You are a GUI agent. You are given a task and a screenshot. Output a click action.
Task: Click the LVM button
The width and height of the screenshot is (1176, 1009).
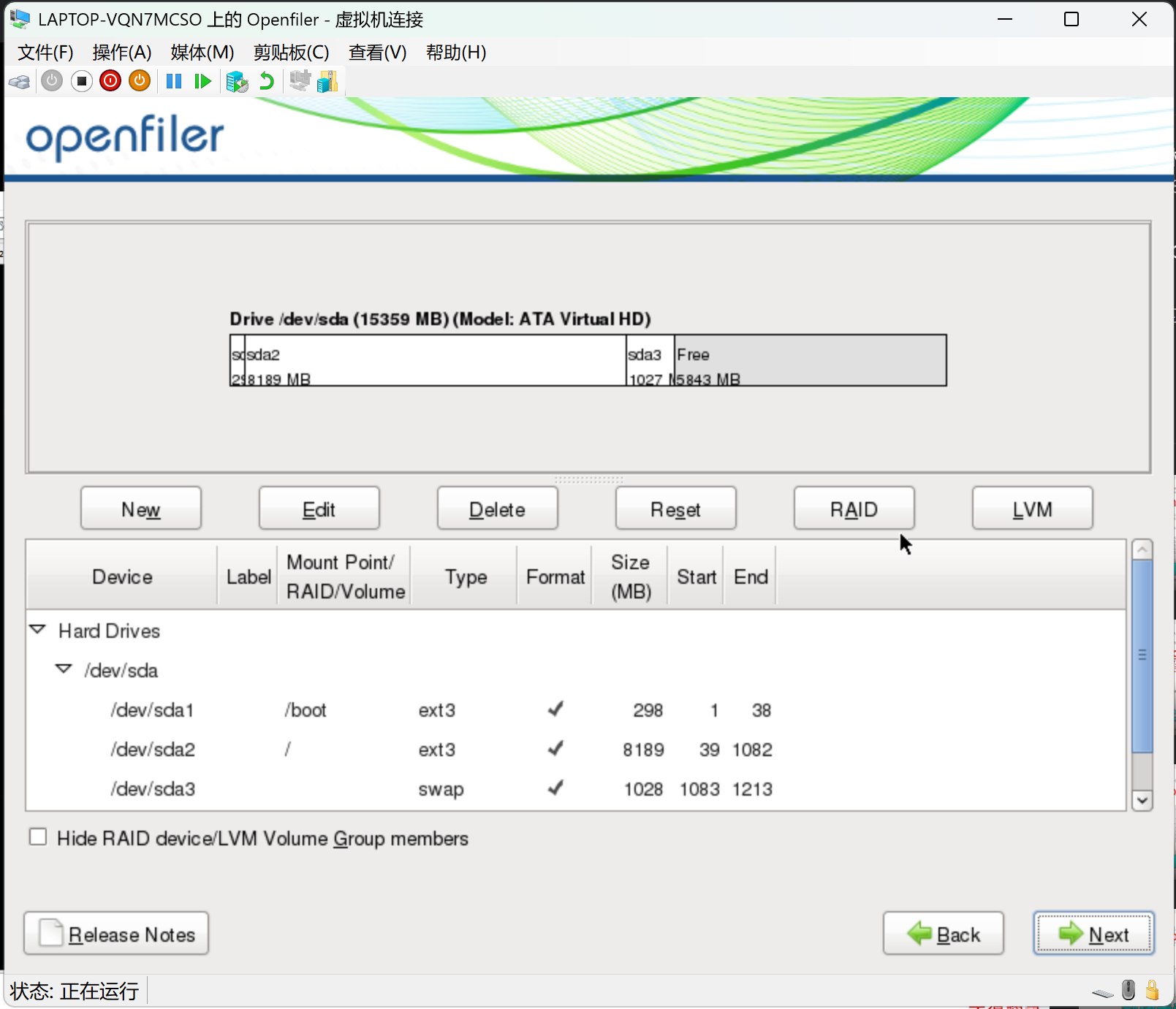pos(1033,509)
